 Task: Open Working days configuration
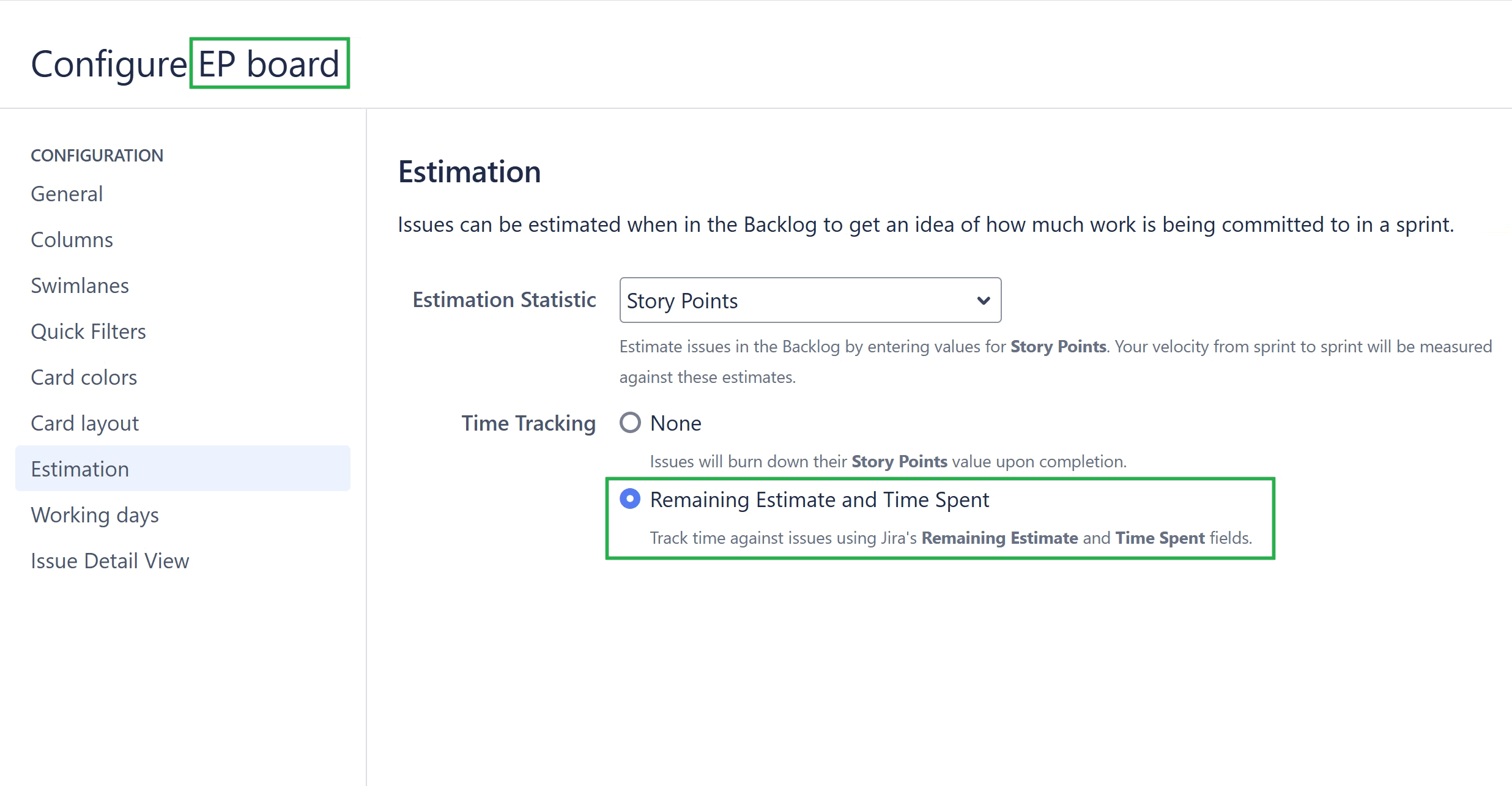(x=95, y=515)
